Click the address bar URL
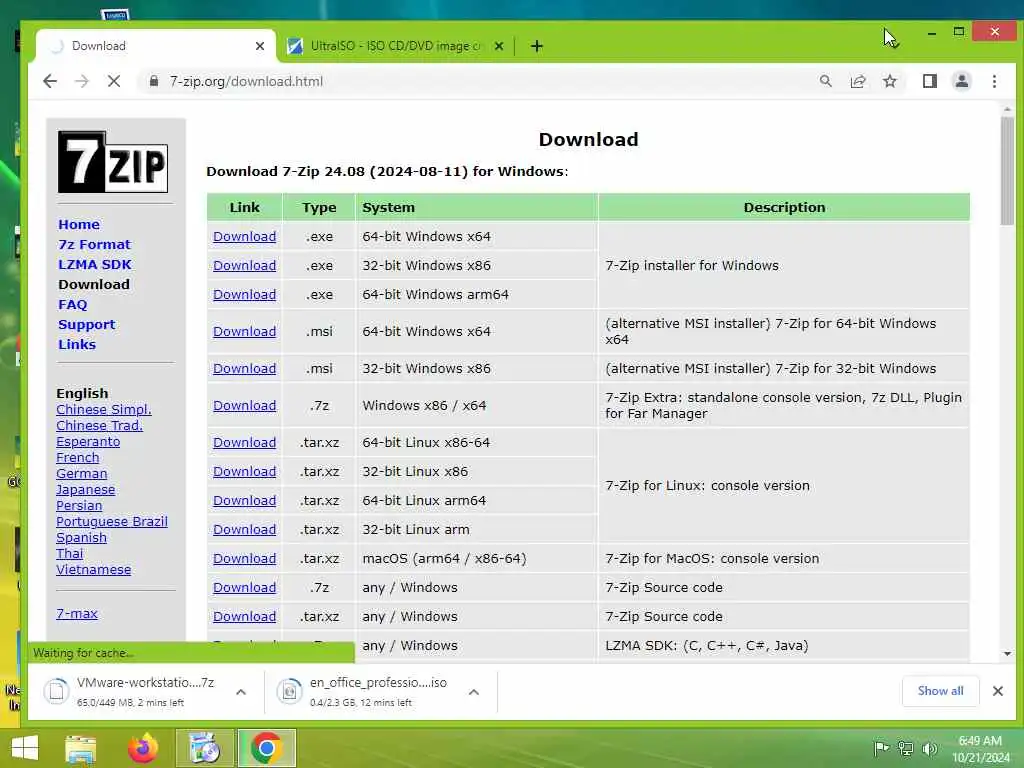Image resolution: width=1024 pixels, height=768 pixels. point(246,81)
